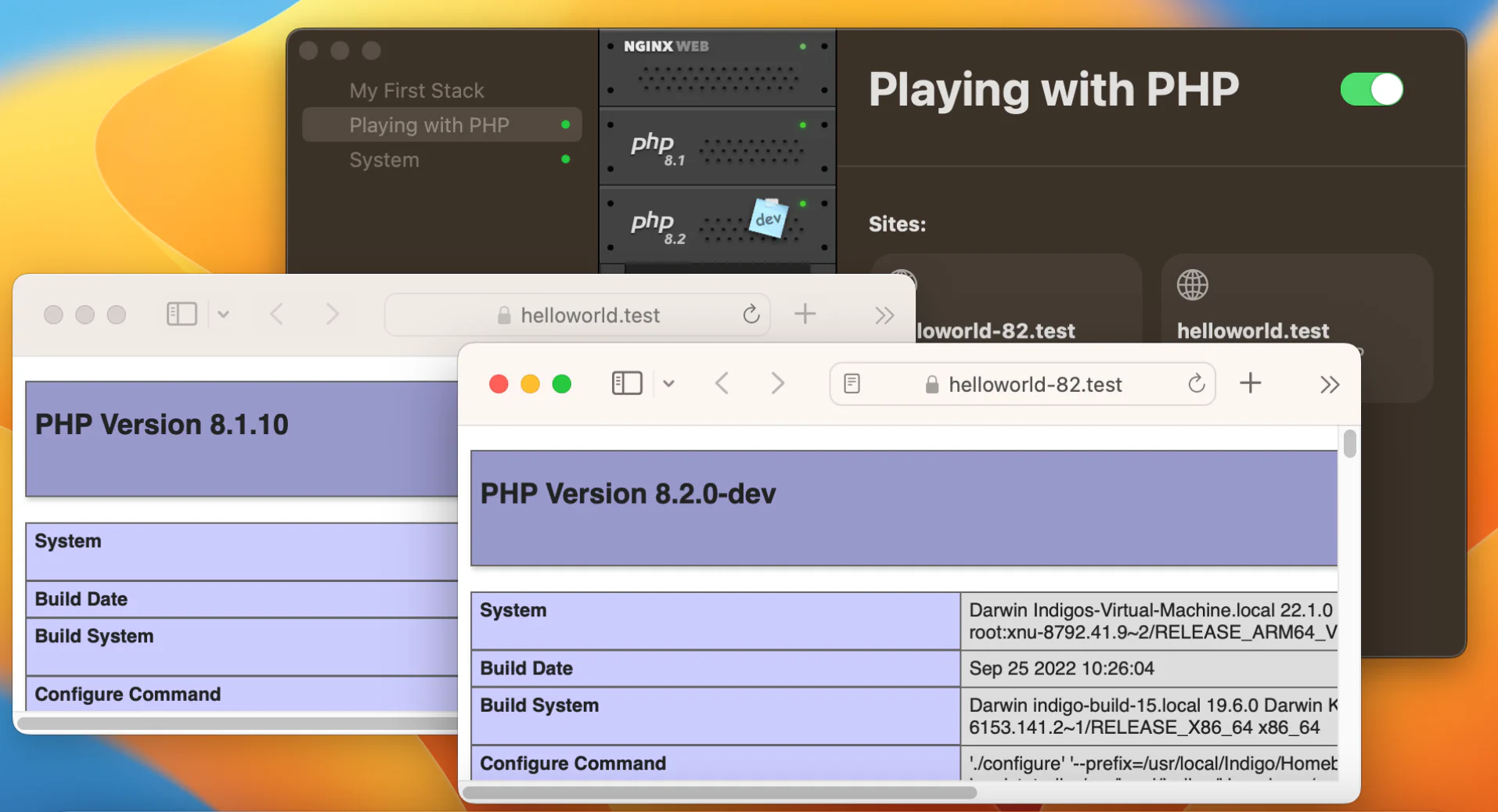Expand sidebar dropdown arrow in front Safari window
The image size is (1498, 812).
click(x=668, y=384)
